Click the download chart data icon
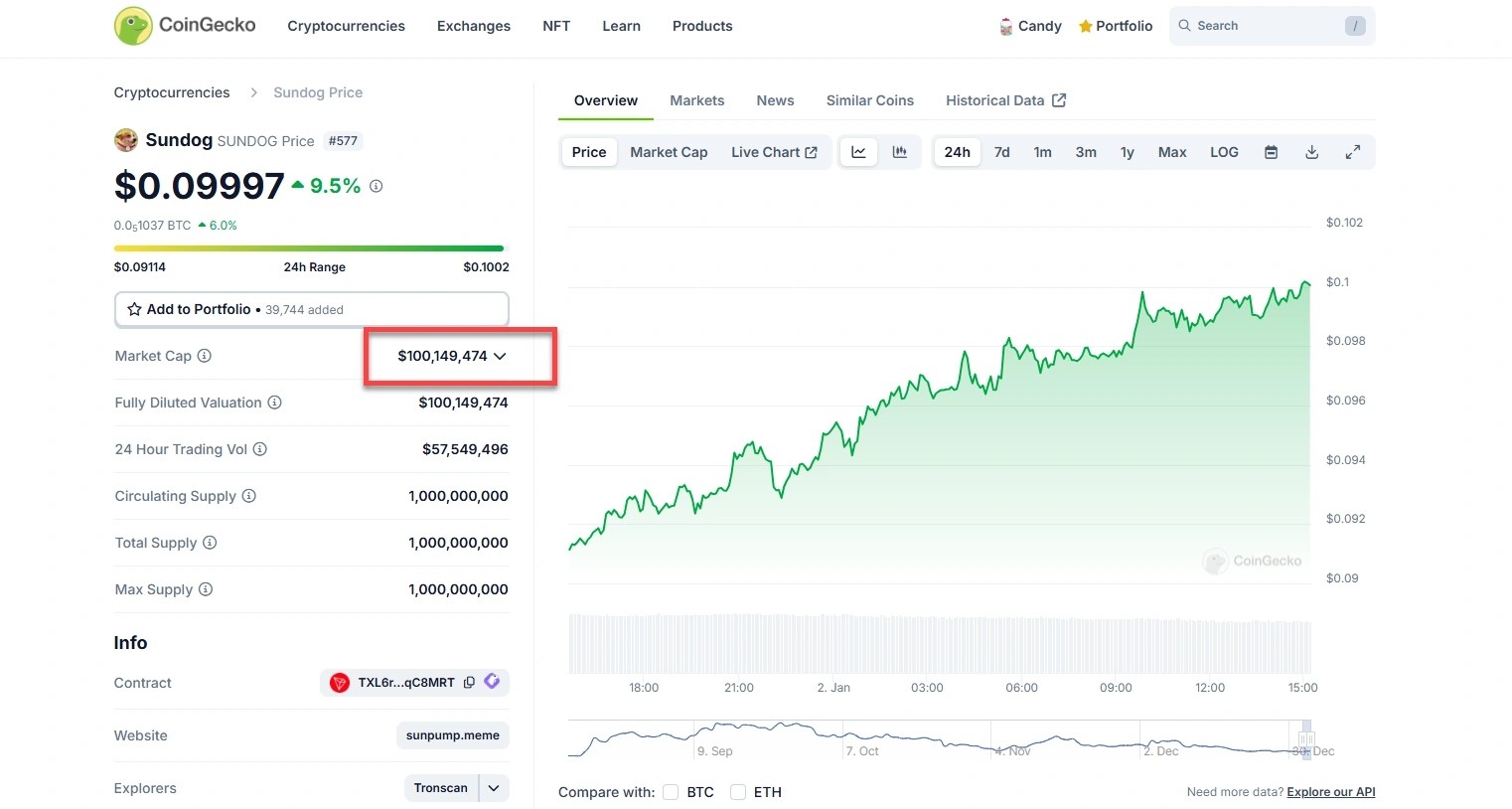This screenshot has height=809, width=1512. 1311,152
